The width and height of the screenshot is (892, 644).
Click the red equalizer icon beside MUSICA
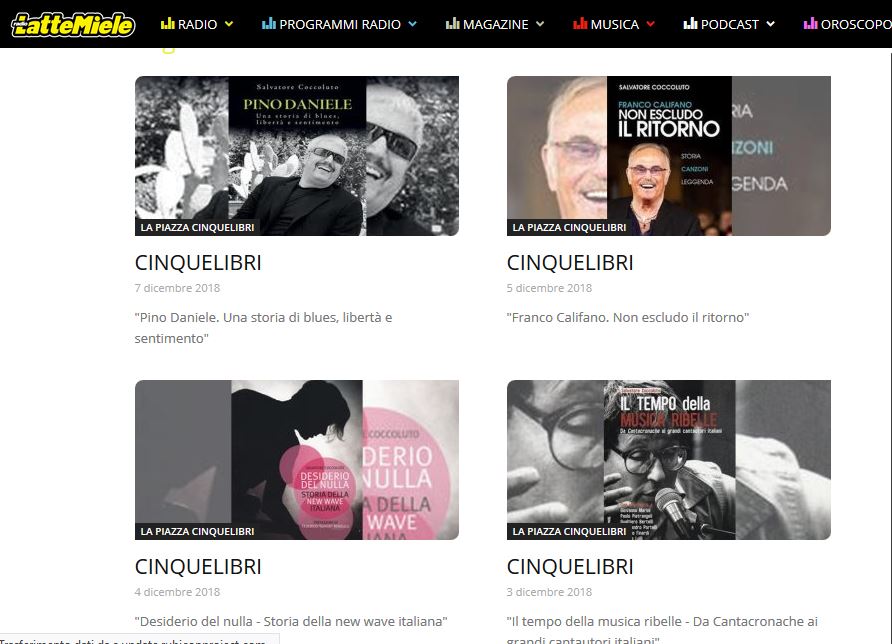[x=580, y=23]
